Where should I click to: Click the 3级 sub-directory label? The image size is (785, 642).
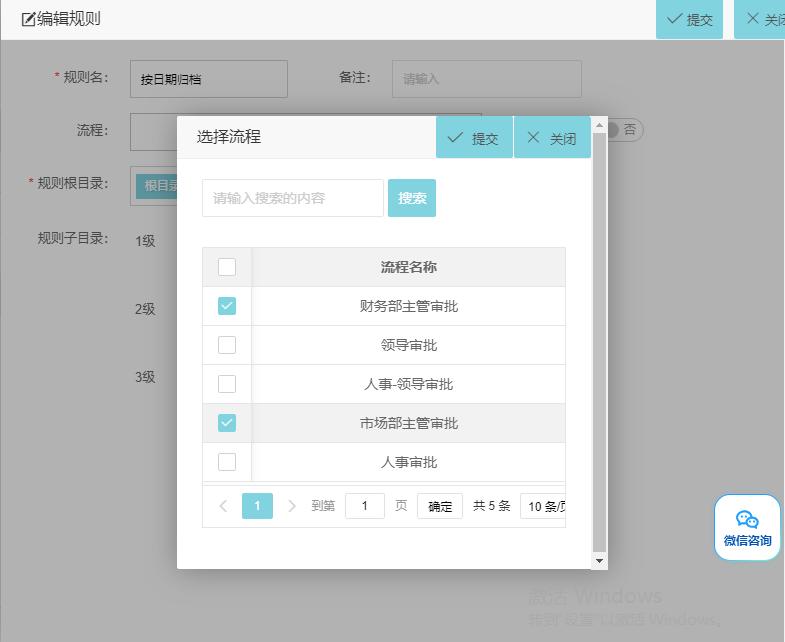tap(145, 377)
